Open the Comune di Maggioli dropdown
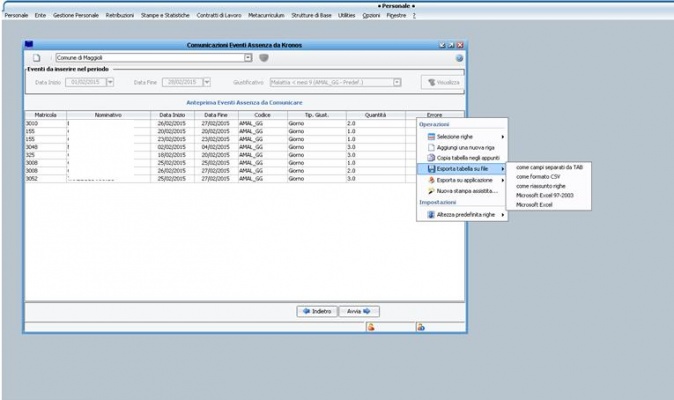674x400 pixels. tap(248, 58)
